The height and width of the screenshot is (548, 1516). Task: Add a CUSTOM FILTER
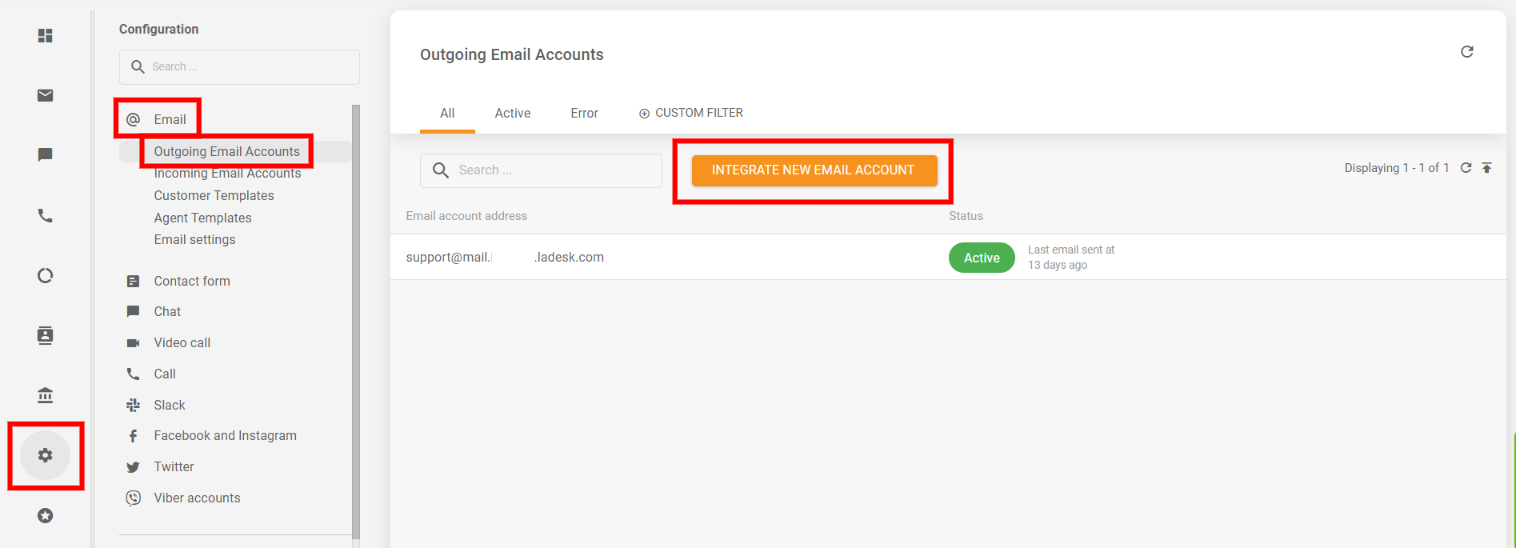(691, 113)
